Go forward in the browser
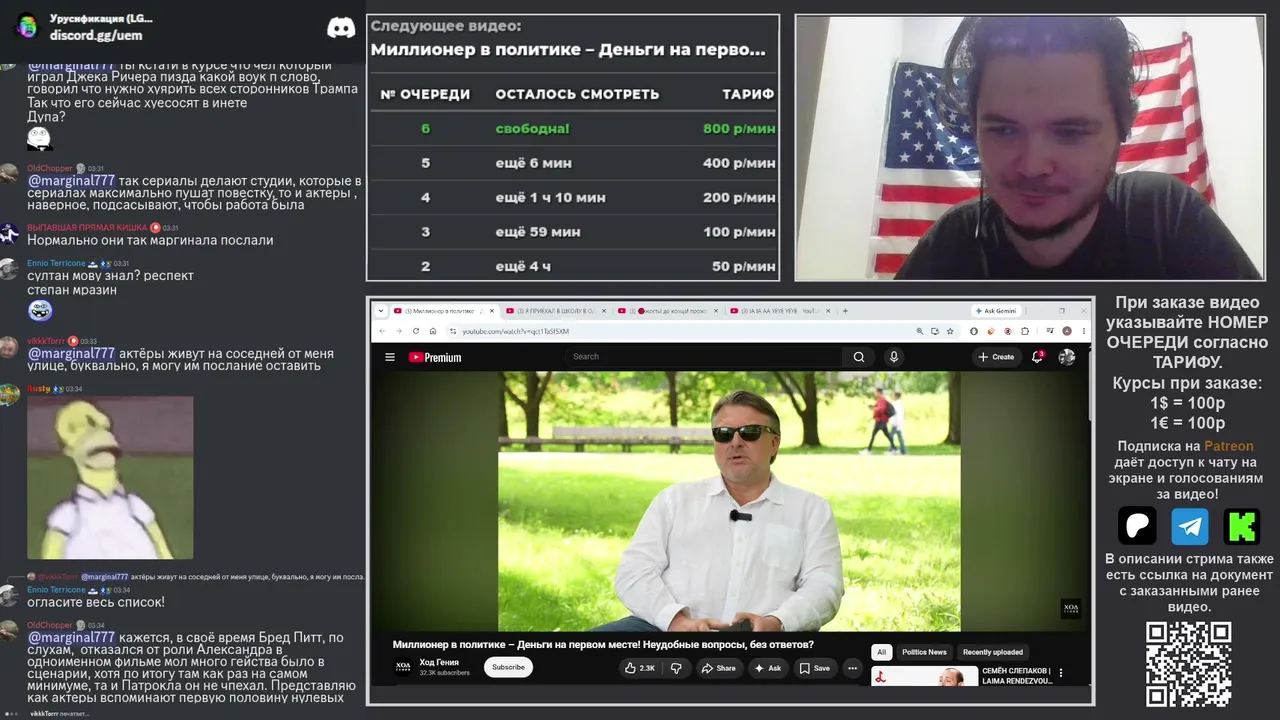The height and width of the screenshot is (720, 1280). point(399,331)
